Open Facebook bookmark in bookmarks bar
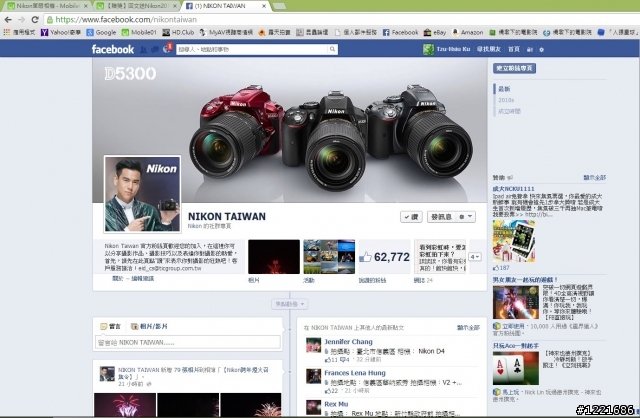 coord(400,32)
